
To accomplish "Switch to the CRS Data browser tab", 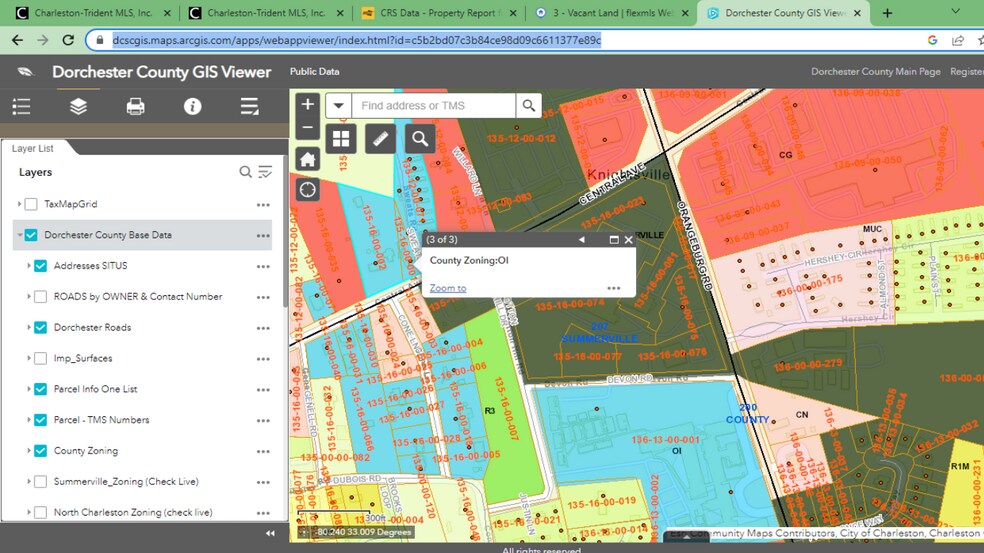I will pyautogui.click(x=436, y=13).
